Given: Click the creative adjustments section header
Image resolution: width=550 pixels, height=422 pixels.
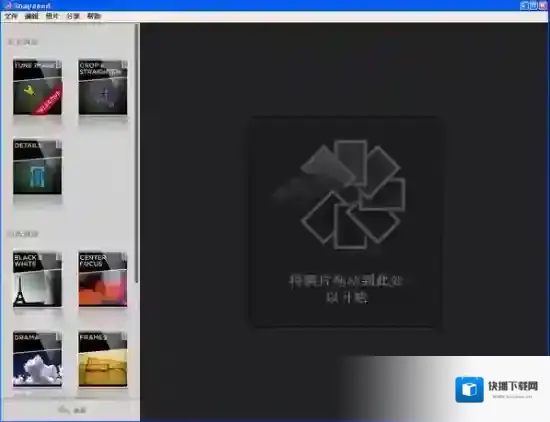Looking at the screenshot, I should (x=22, y=234).
